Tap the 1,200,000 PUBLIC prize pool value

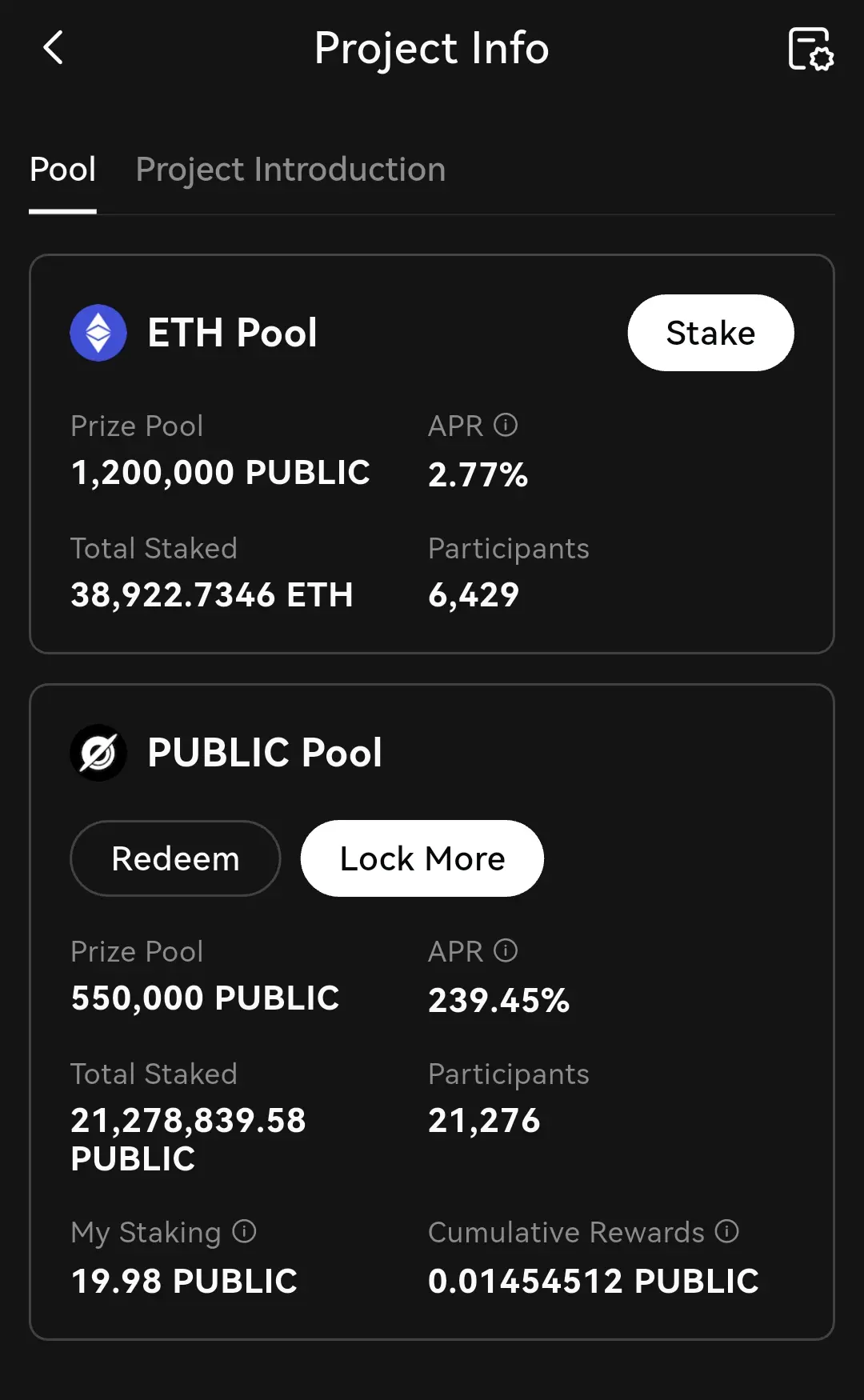tap(220, 473)
